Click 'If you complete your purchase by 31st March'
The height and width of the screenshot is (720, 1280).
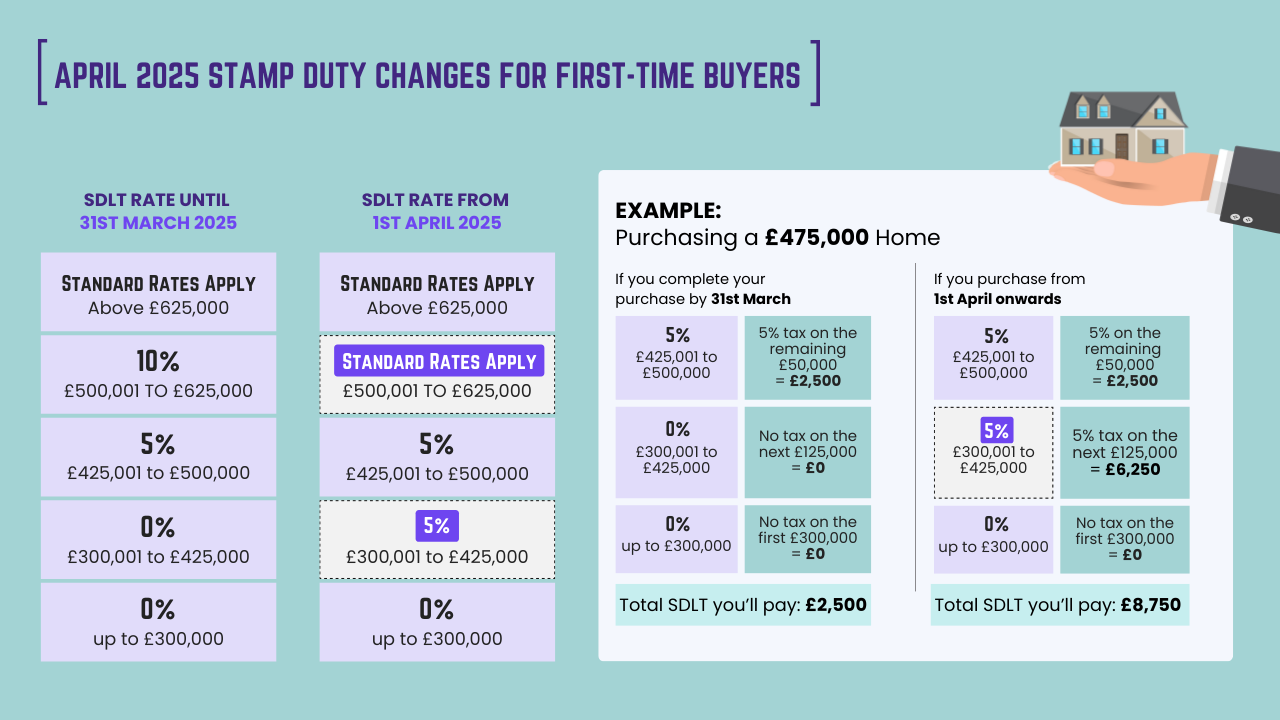coord(702,289)
